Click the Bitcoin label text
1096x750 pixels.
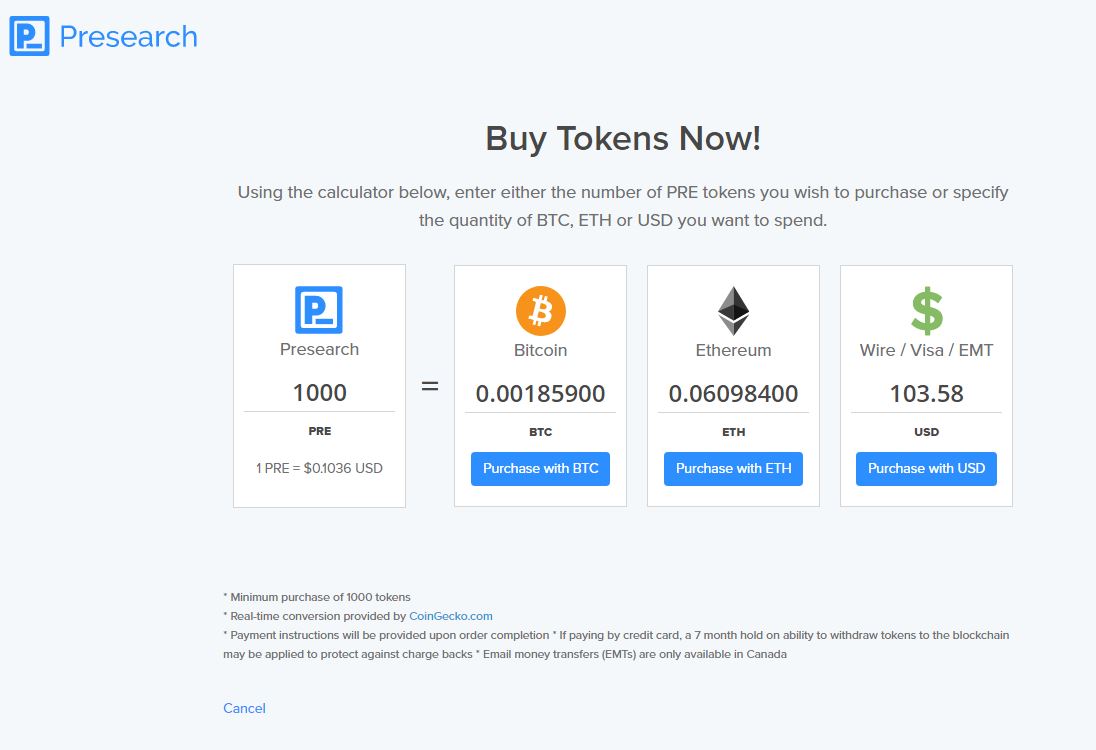[540, 350]
